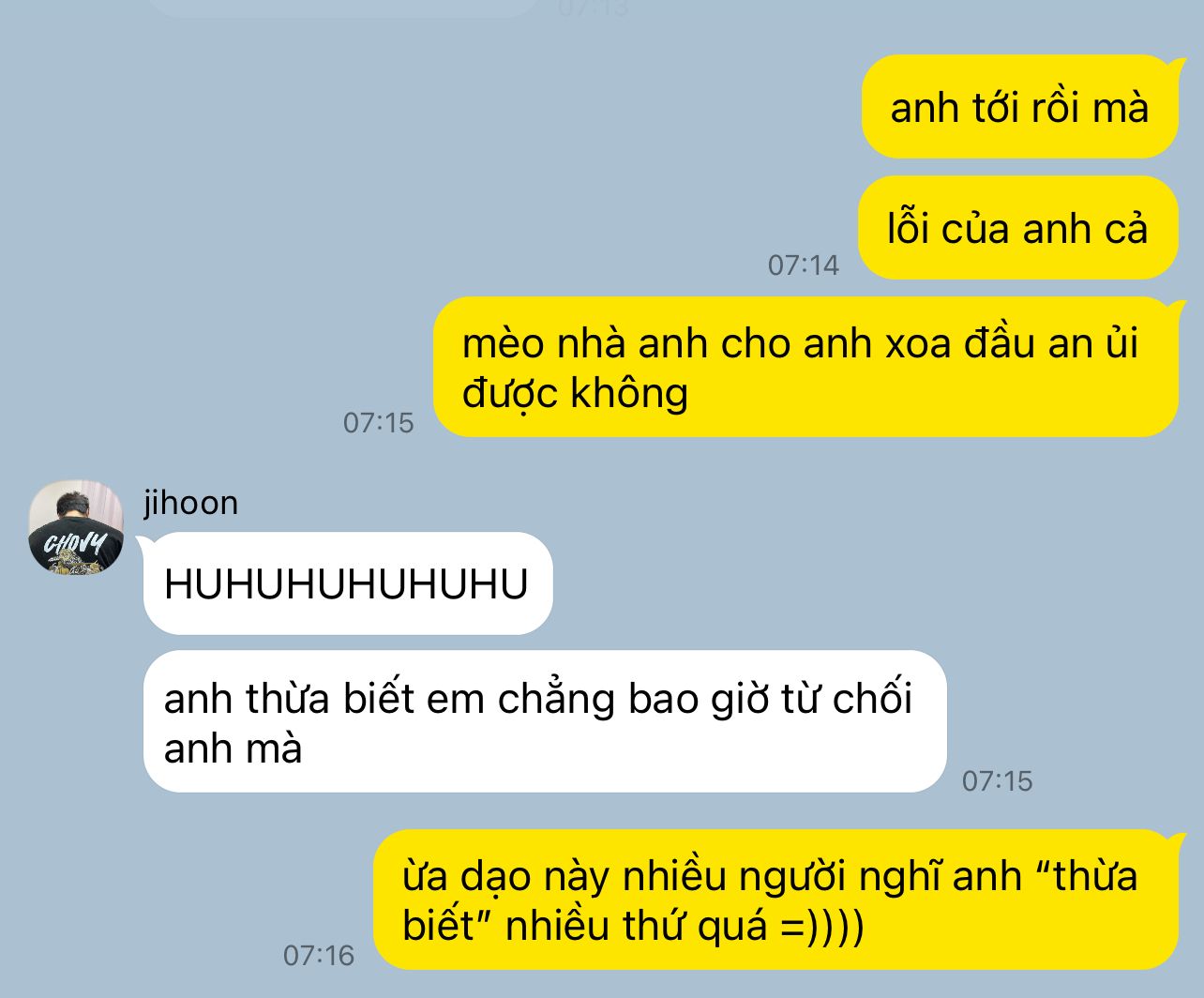Click the 07:16 timestamp
Viewport: 1204px width, 998px height.
[x=319, y=956]
